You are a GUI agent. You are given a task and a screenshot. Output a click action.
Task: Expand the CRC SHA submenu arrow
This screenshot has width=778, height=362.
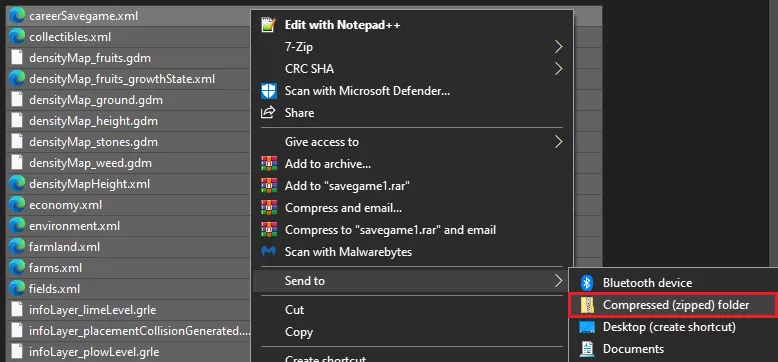[559, 68]
